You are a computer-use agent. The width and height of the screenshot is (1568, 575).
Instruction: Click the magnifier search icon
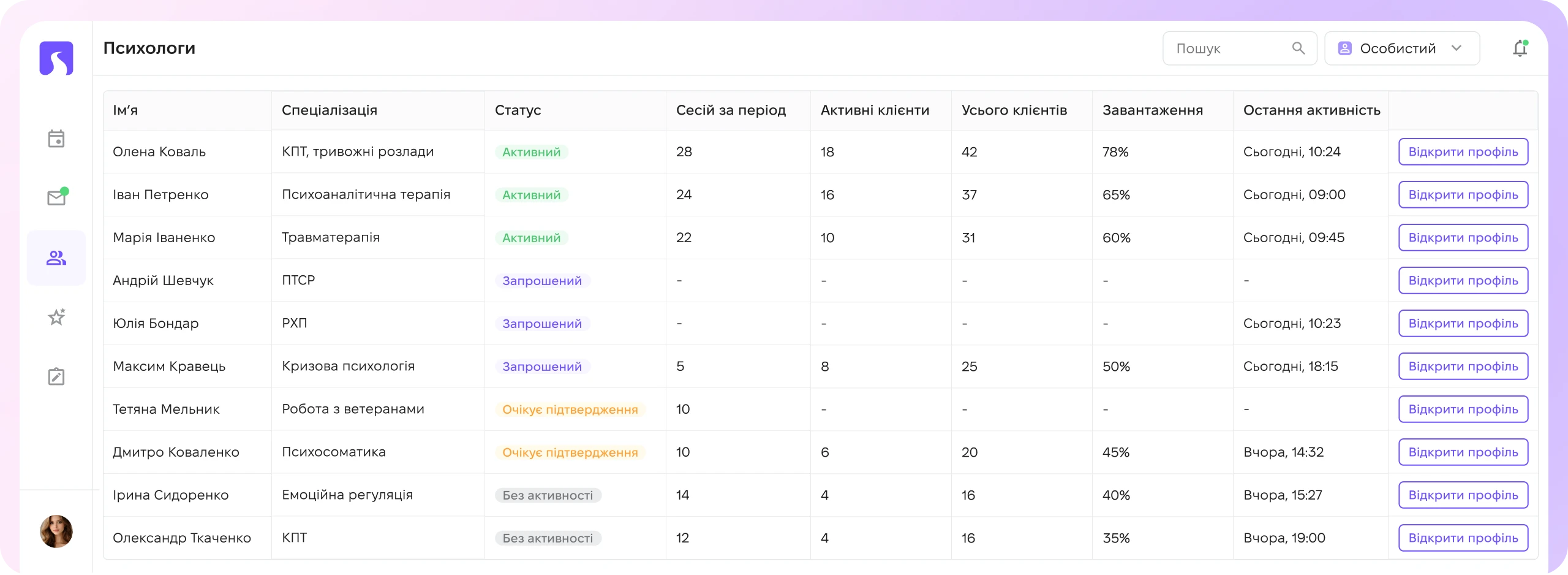tap(1298, 48)
